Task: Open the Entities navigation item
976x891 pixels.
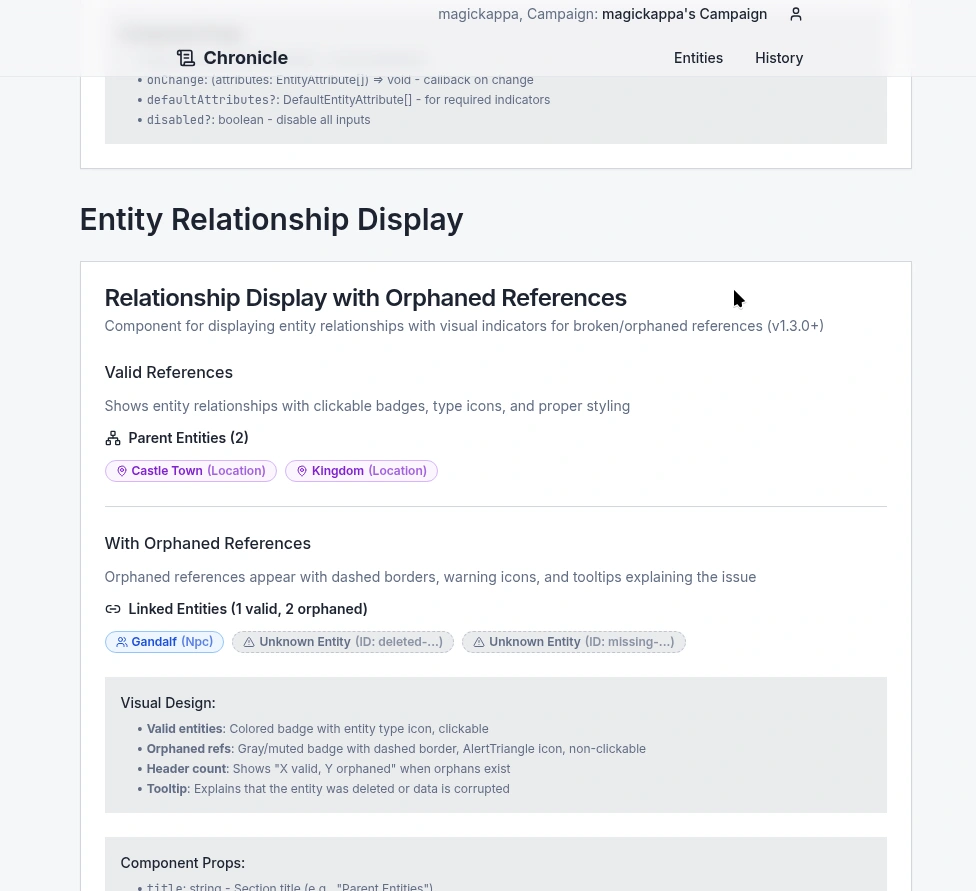Action: pyautogui.click(x=698, y=58)
